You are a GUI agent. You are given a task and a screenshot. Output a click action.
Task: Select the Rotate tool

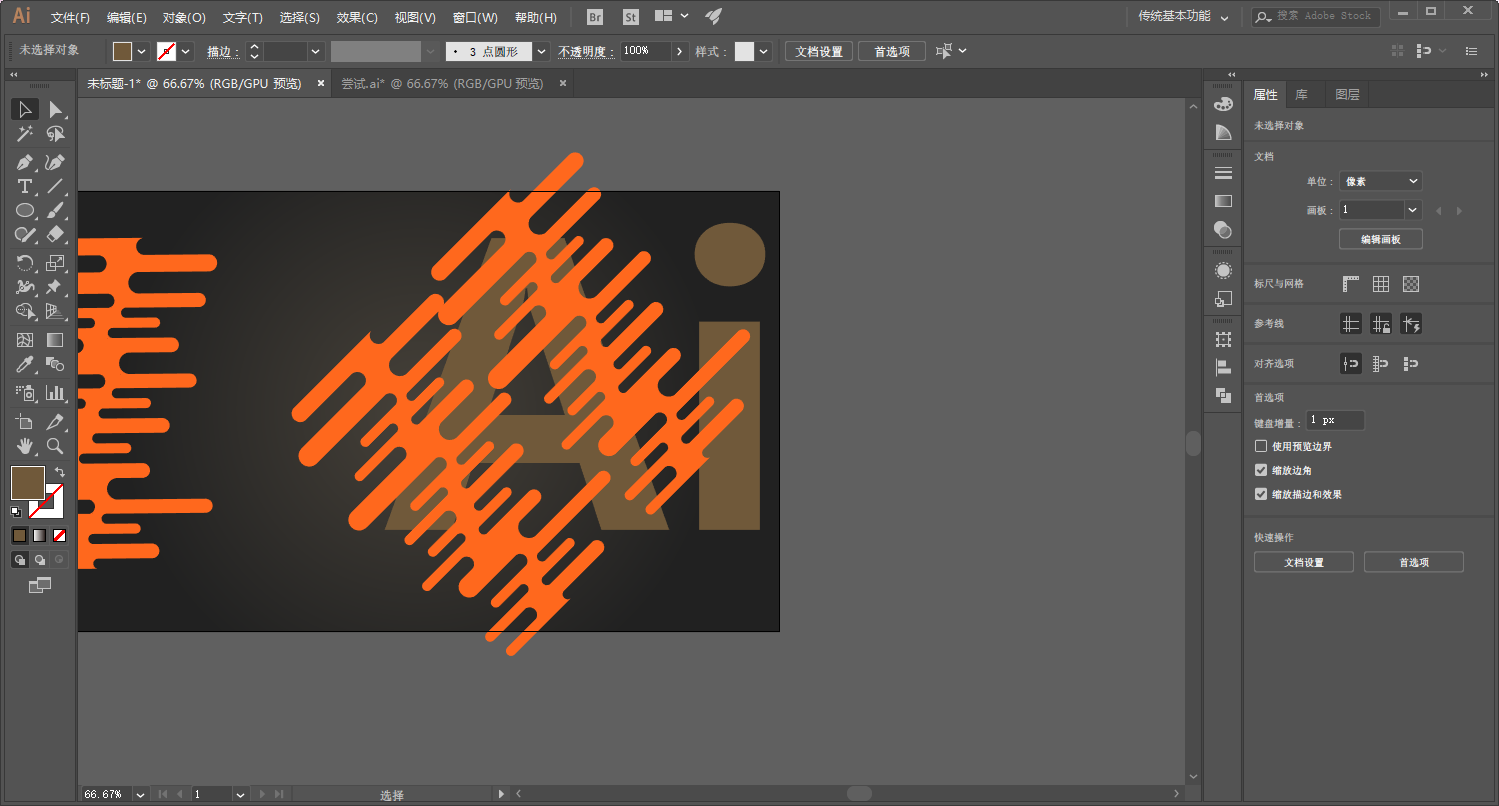pos(25,263)
